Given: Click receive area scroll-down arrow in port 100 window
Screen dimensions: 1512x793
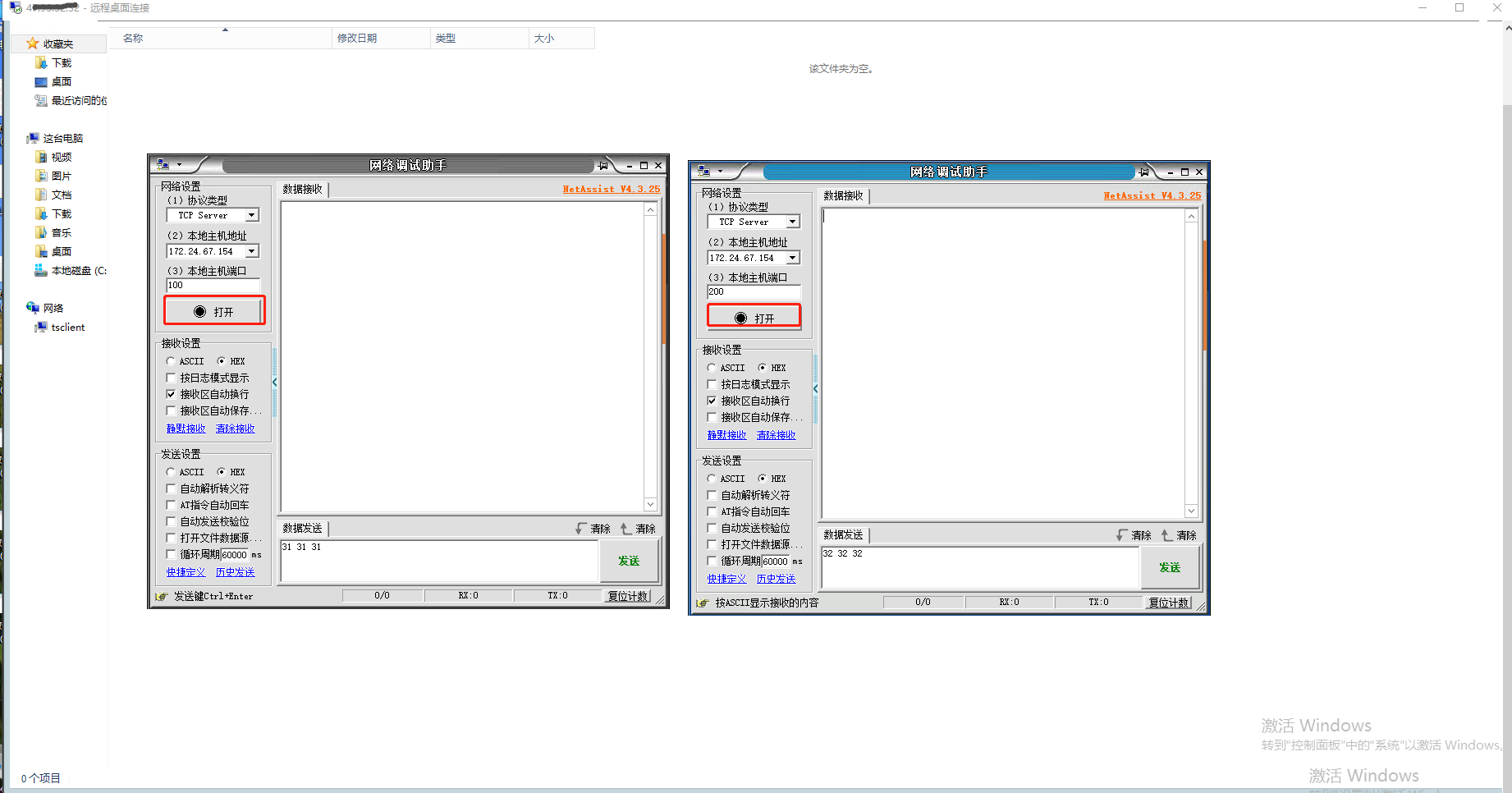Looking at the screenshot, I should [650, 504].
